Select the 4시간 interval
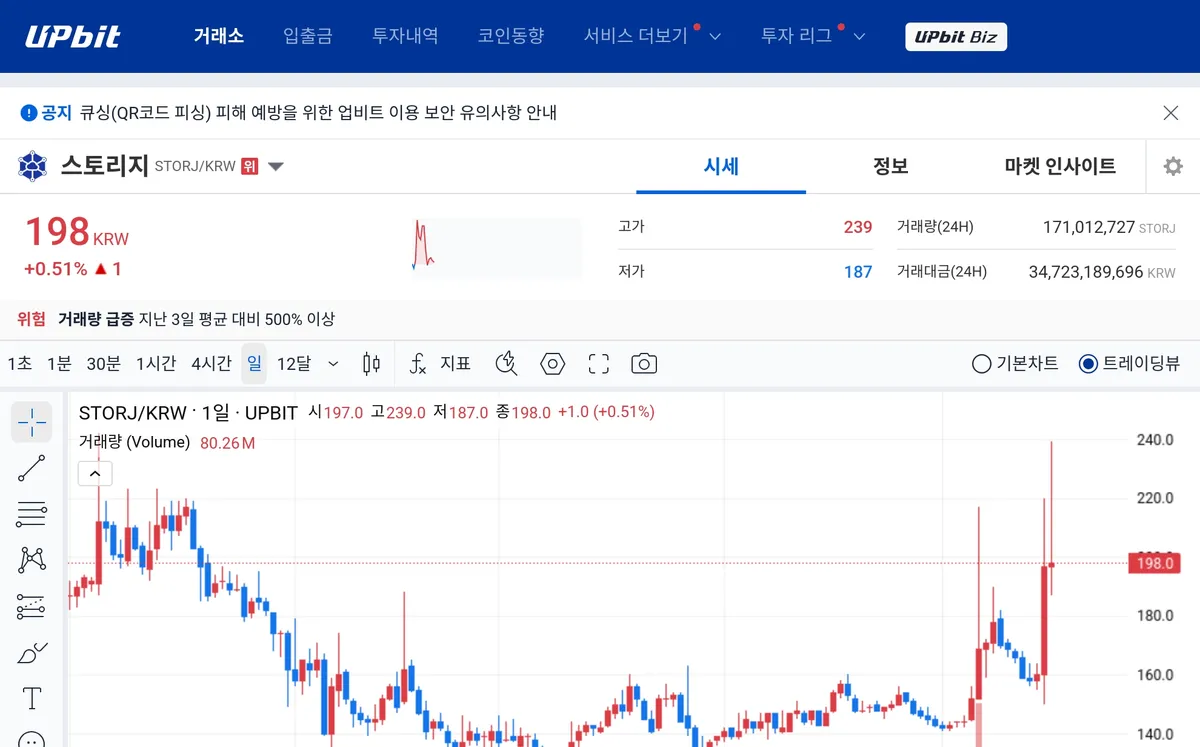 [x=211, y=364]
